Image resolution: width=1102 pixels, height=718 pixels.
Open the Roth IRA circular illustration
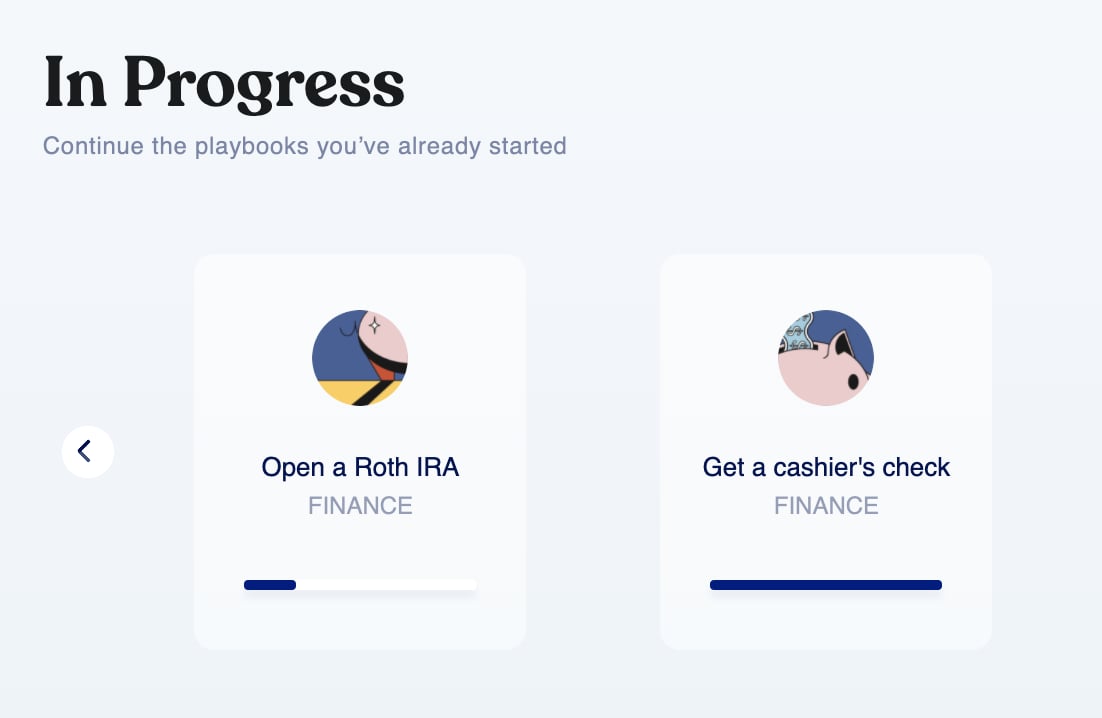[360, 358]
